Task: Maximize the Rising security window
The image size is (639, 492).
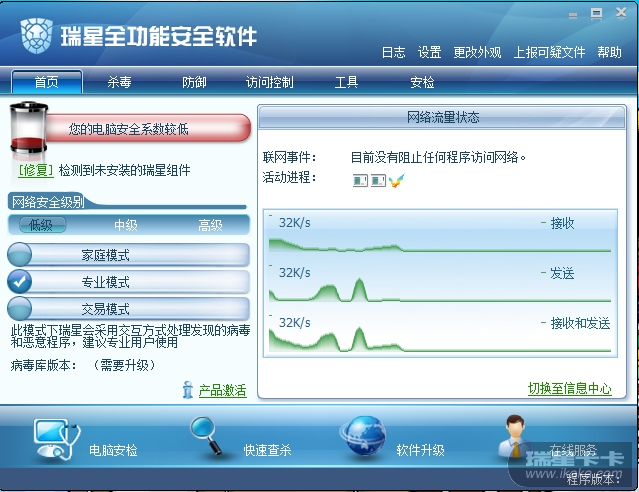Action: tap(597, 13)
